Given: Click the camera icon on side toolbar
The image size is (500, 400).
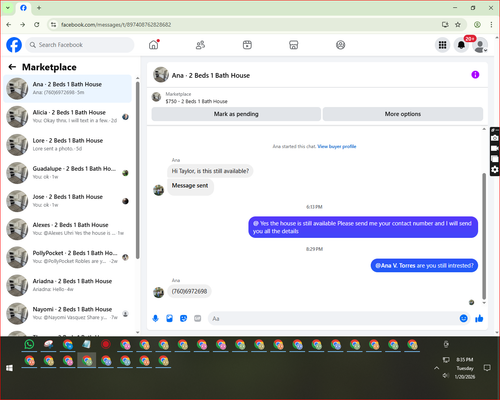Looking at the screenshot, I should pyautogui.click(x=495, y=138).
